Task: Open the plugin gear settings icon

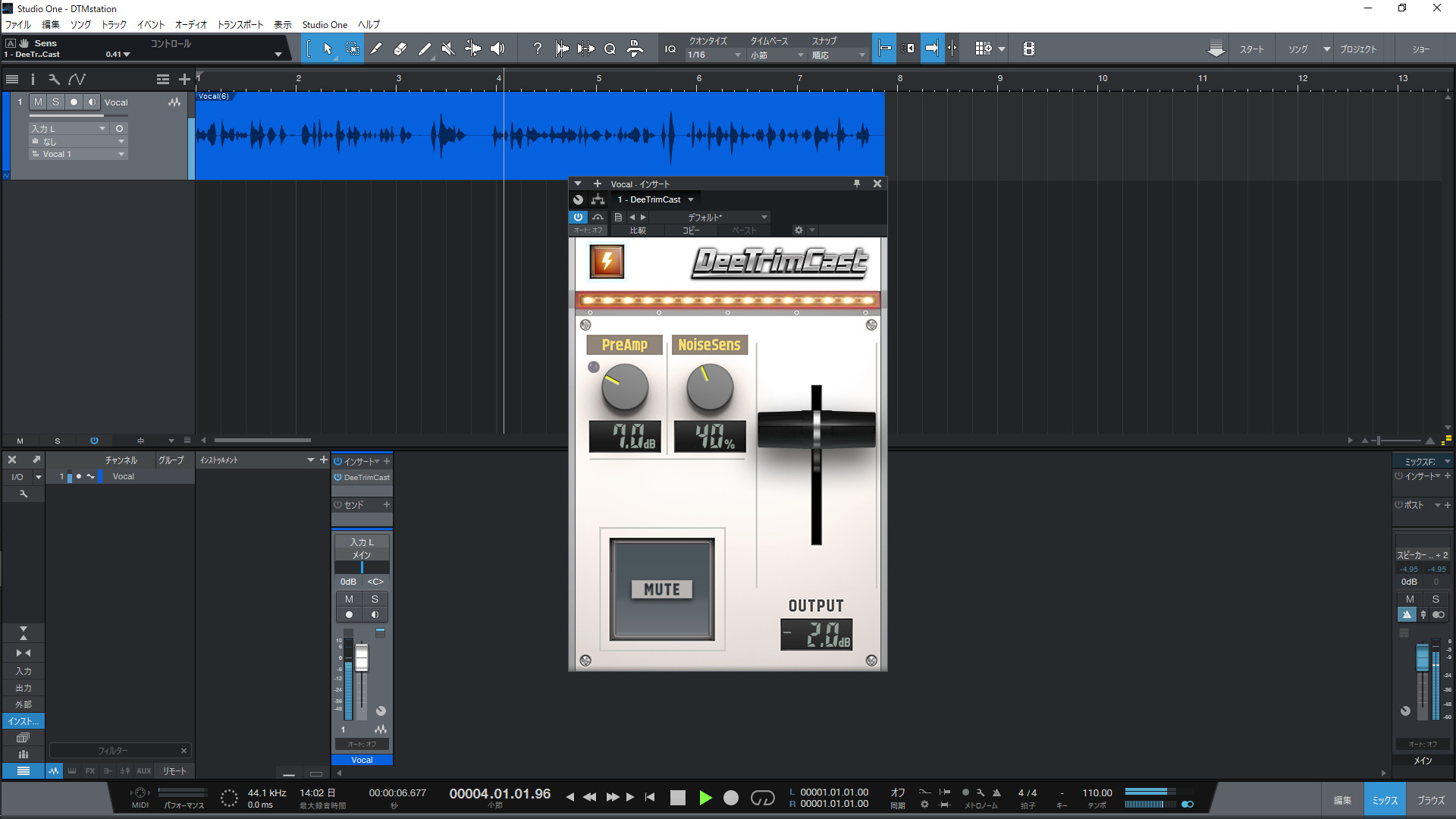Action: [x=799, y=230]
